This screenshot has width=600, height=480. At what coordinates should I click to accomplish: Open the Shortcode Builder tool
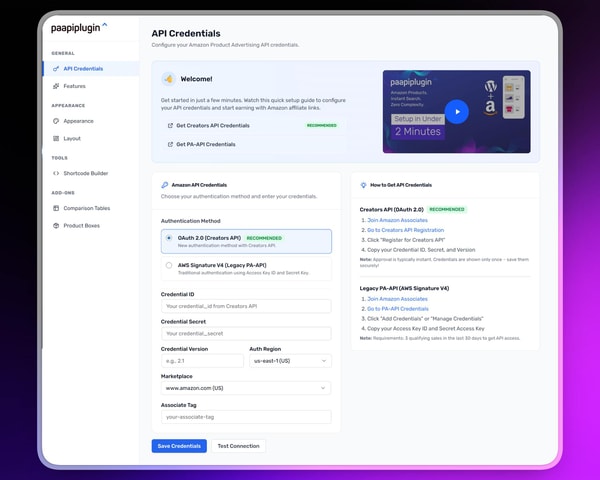coord(91,173)
